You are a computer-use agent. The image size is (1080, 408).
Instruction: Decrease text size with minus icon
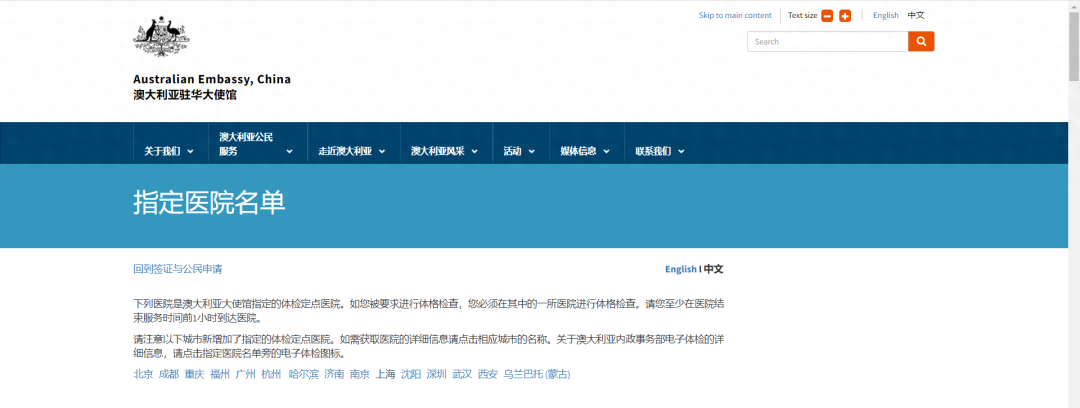[x=827, y=16]
